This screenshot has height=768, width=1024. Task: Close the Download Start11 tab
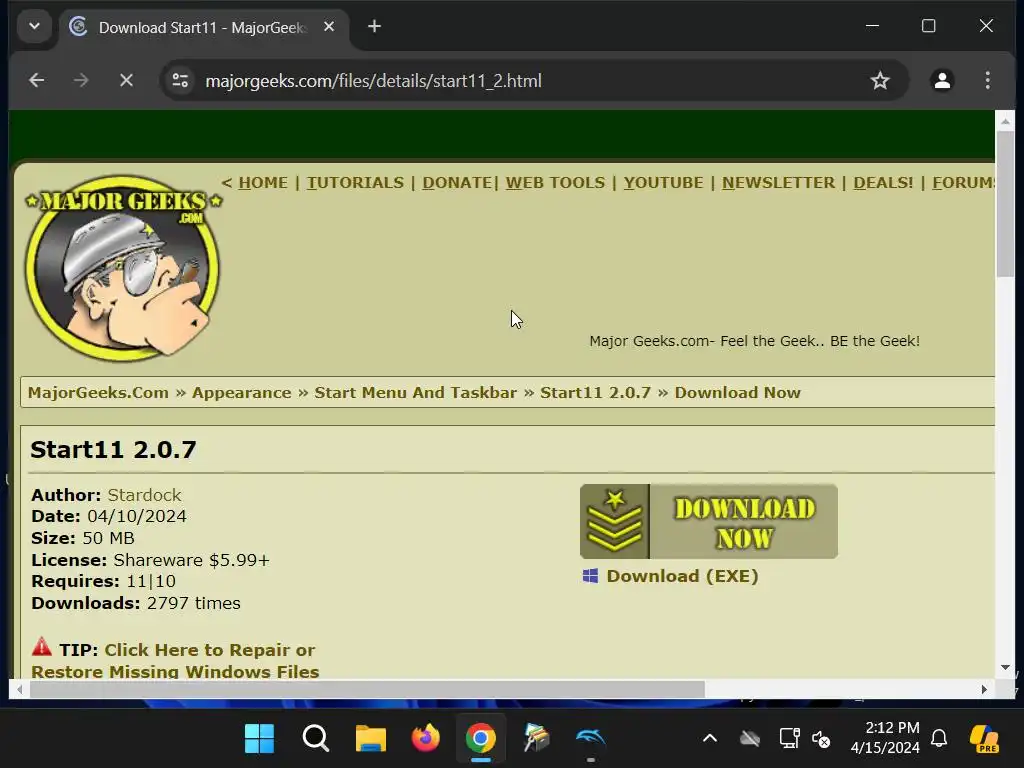(329, 27)
